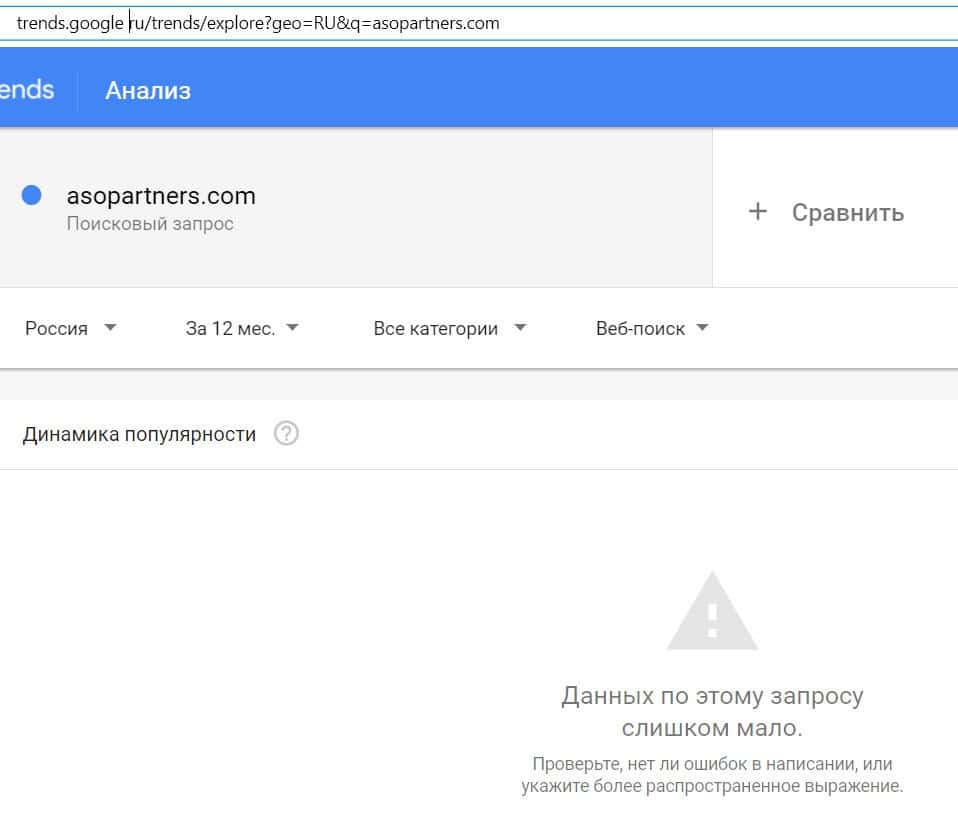Screen dimensions: 958x813
Task: Click the small arrow beside Все категории
Action: (x=519, y=328)
